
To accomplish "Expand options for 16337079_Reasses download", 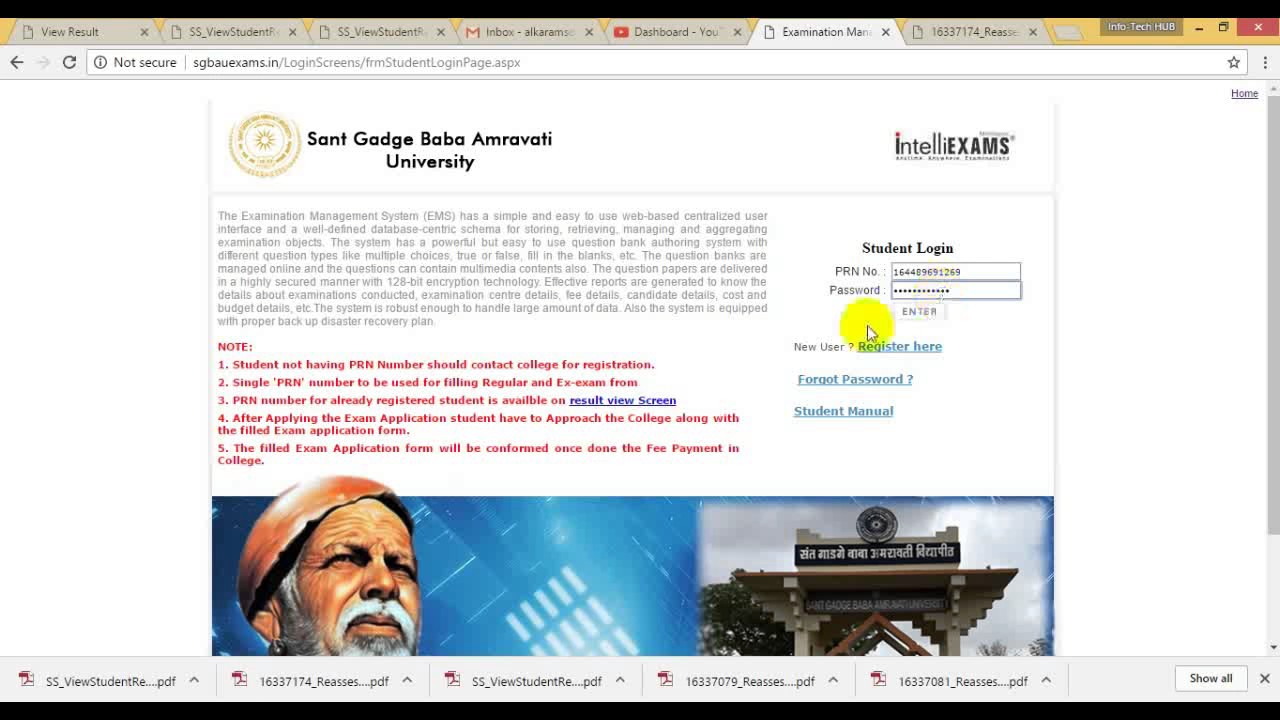I will tap(833, 680).
